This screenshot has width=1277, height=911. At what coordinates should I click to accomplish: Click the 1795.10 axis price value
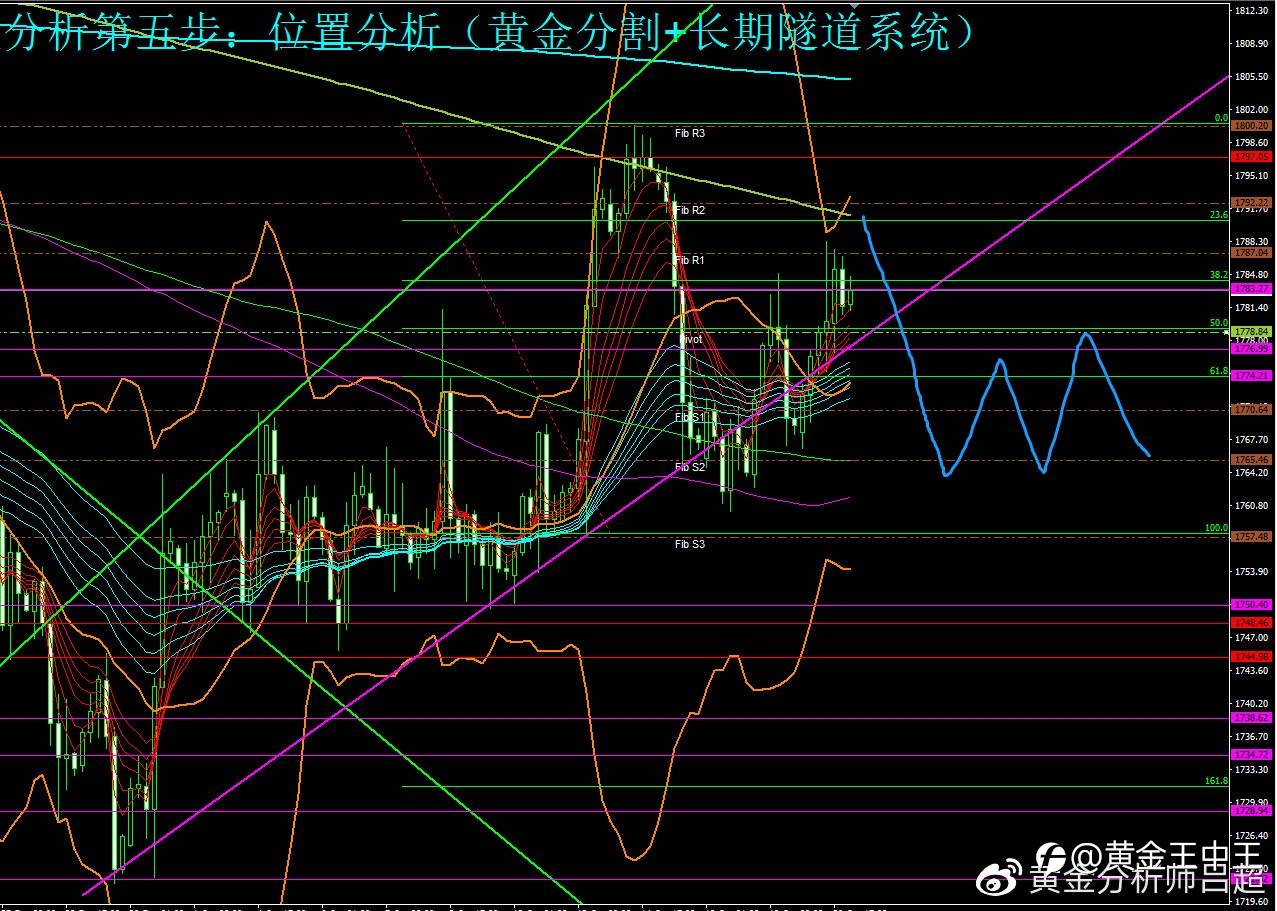[1253, 176]
